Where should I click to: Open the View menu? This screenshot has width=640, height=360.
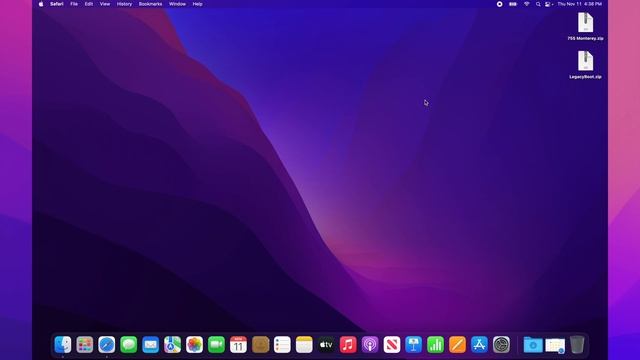(x=105, y=4)
